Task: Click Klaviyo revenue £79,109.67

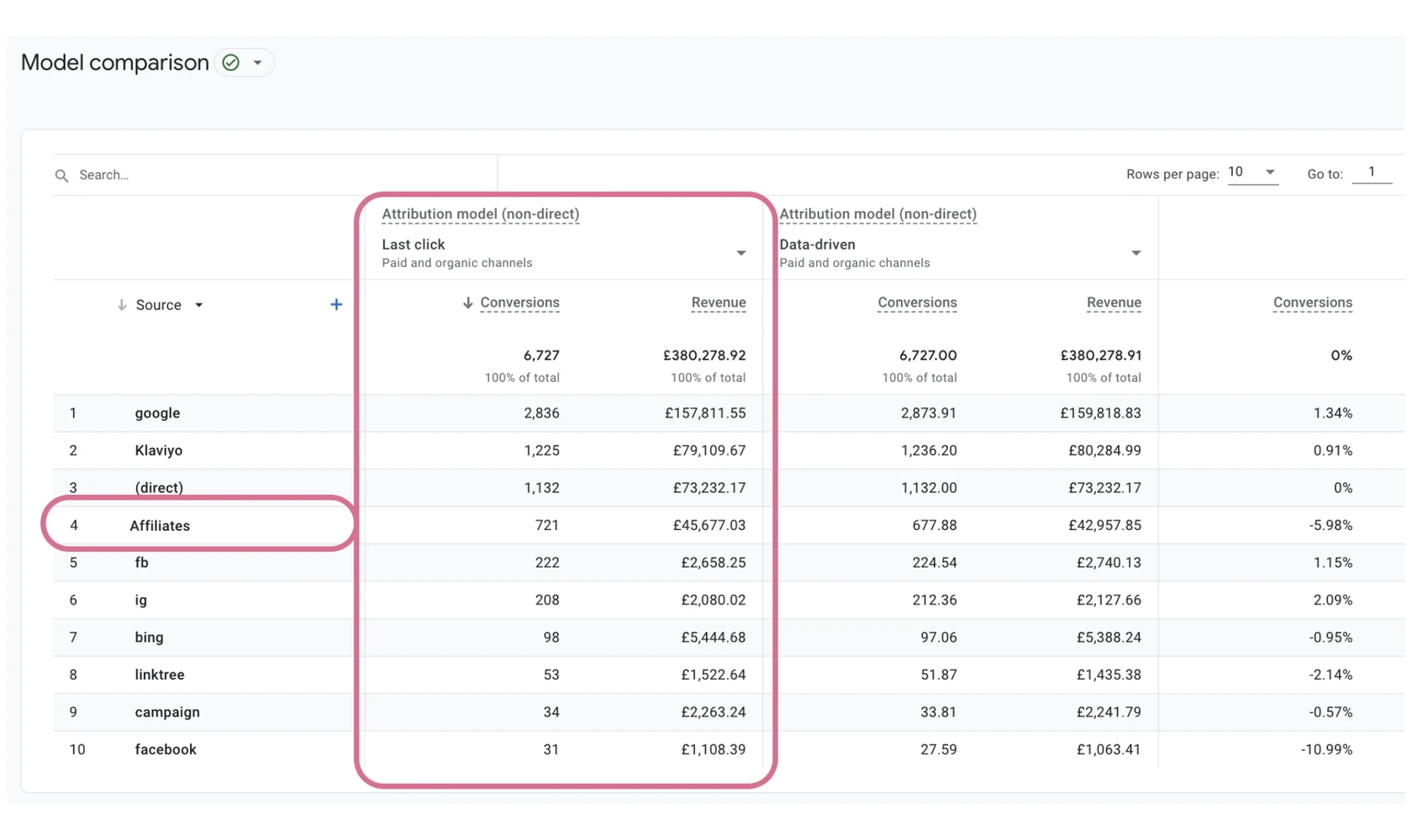Action: pos(709,450)
